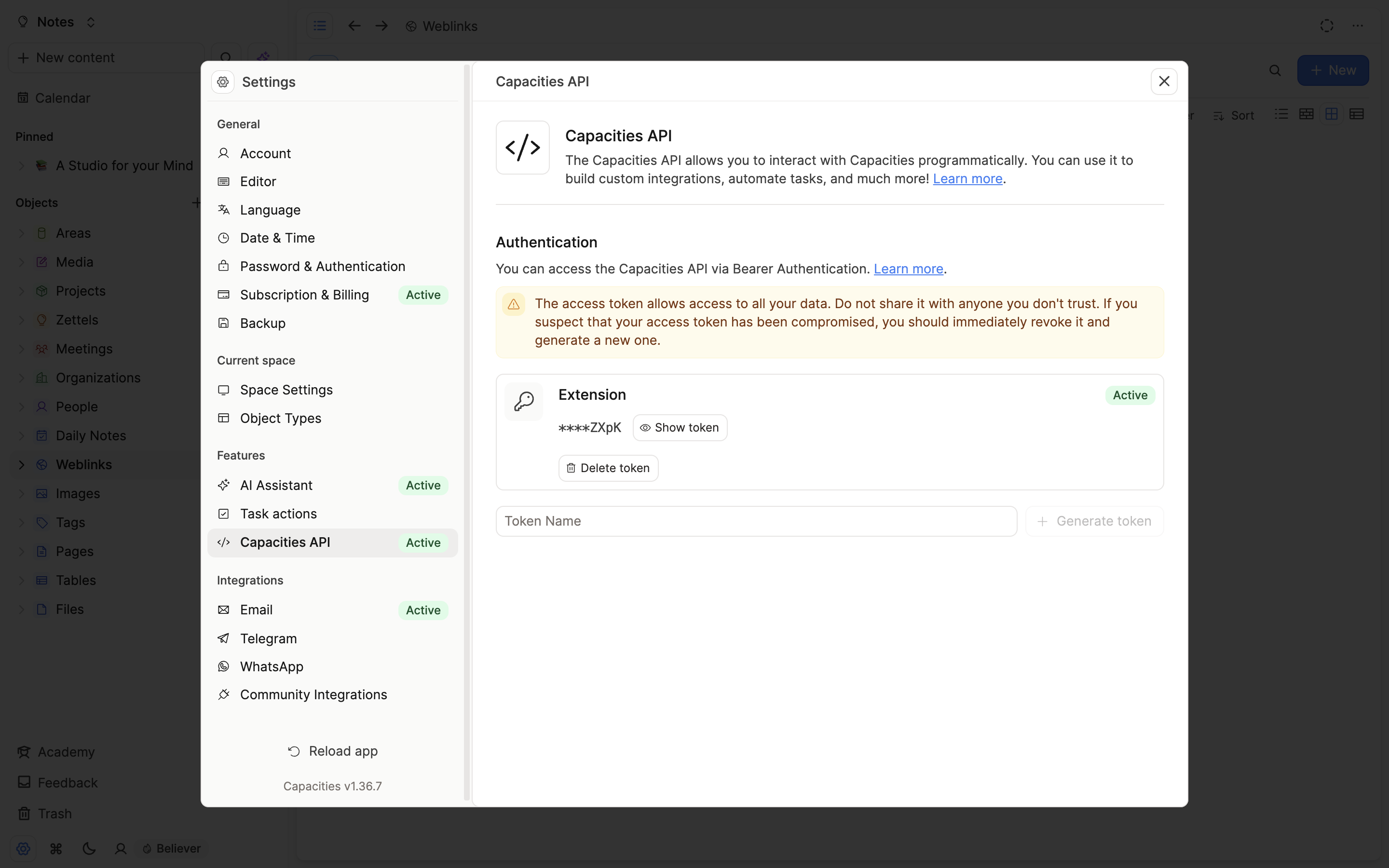1389x868 pixels.
Task: Click the Generate token button
Action: click(x=1094, y=521)
